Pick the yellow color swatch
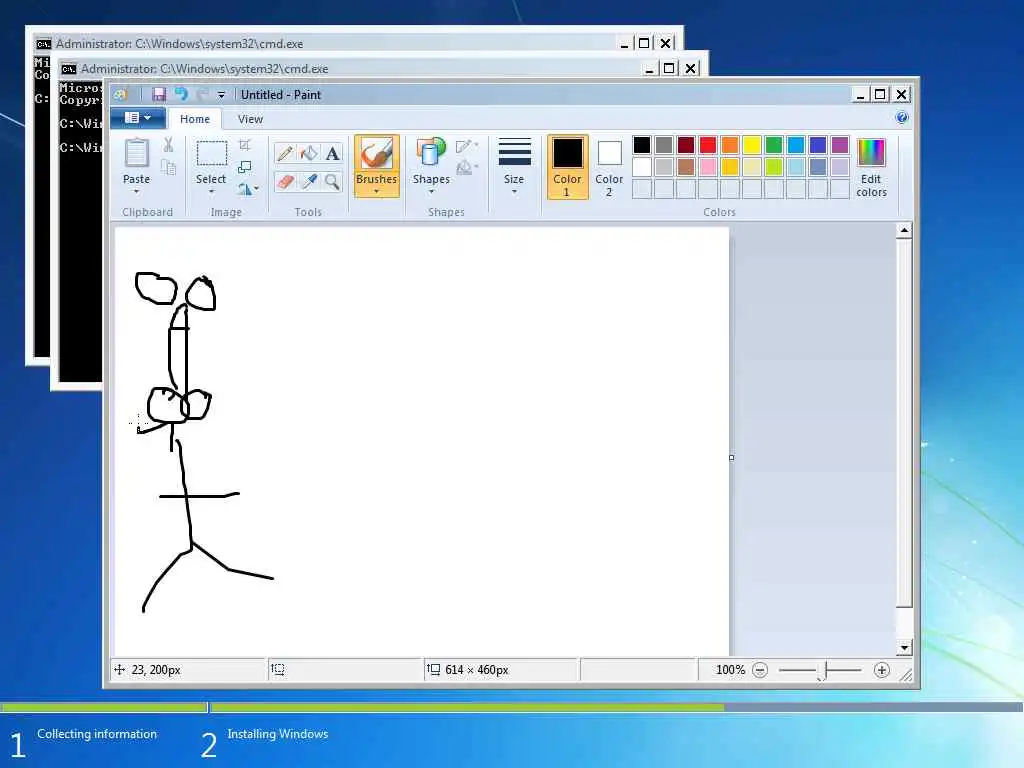Viewport: 1024px width, 768px height. [x=752, y=145]
